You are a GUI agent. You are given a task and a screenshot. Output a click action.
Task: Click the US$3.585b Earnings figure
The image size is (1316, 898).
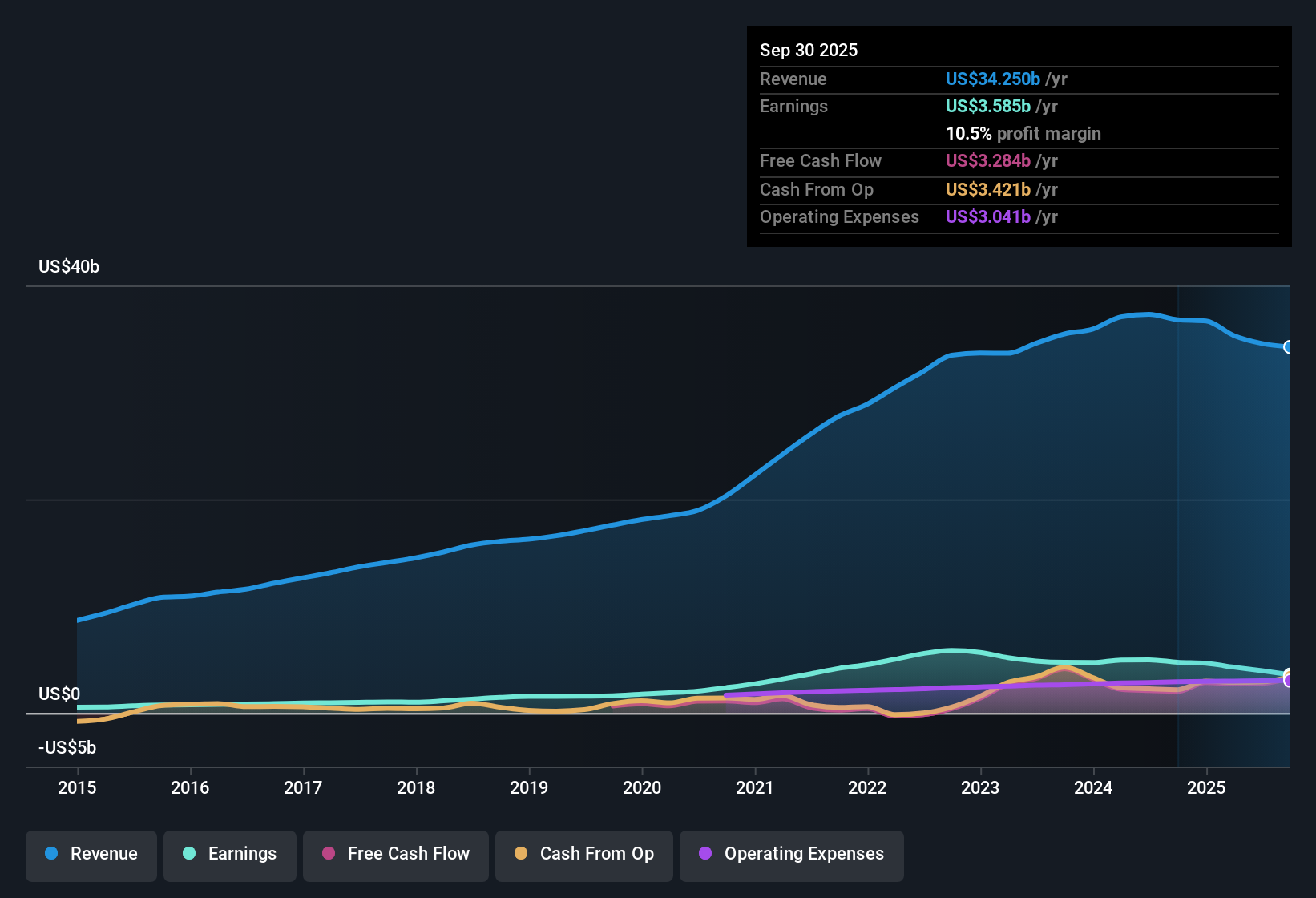pyautogui.click(x=987, y=106)
